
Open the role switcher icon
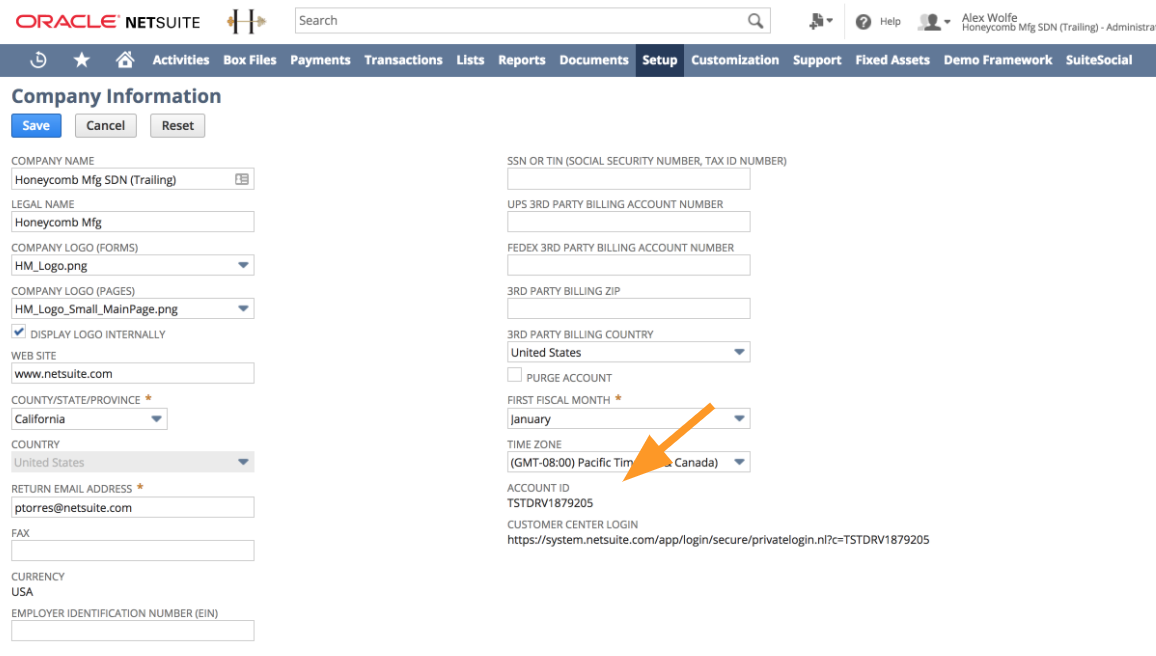pos(821,21)
